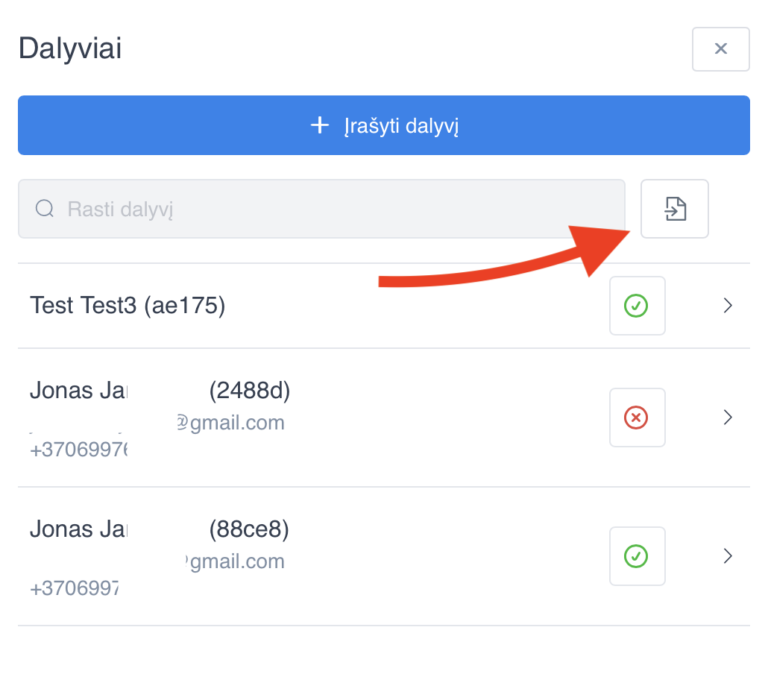Click gmail.com email of participant 2488d
The image size is (768, 677).
pyautogui.click(x=231, y=423)
